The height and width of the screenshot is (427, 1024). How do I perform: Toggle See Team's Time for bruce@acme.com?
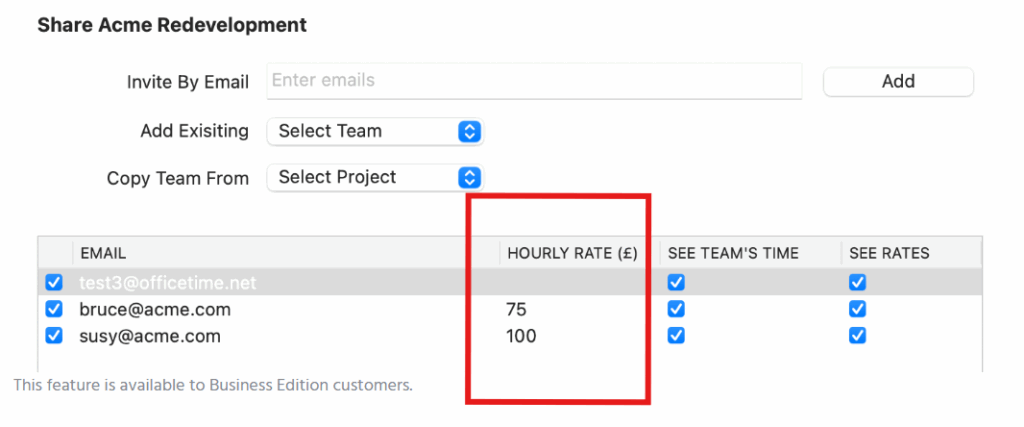point(676,309)
